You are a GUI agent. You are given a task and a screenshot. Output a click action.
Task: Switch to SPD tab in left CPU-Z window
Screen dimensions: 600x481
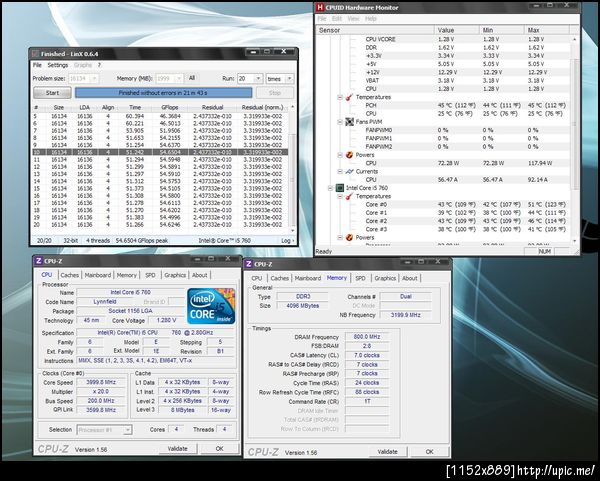point(150,275)
